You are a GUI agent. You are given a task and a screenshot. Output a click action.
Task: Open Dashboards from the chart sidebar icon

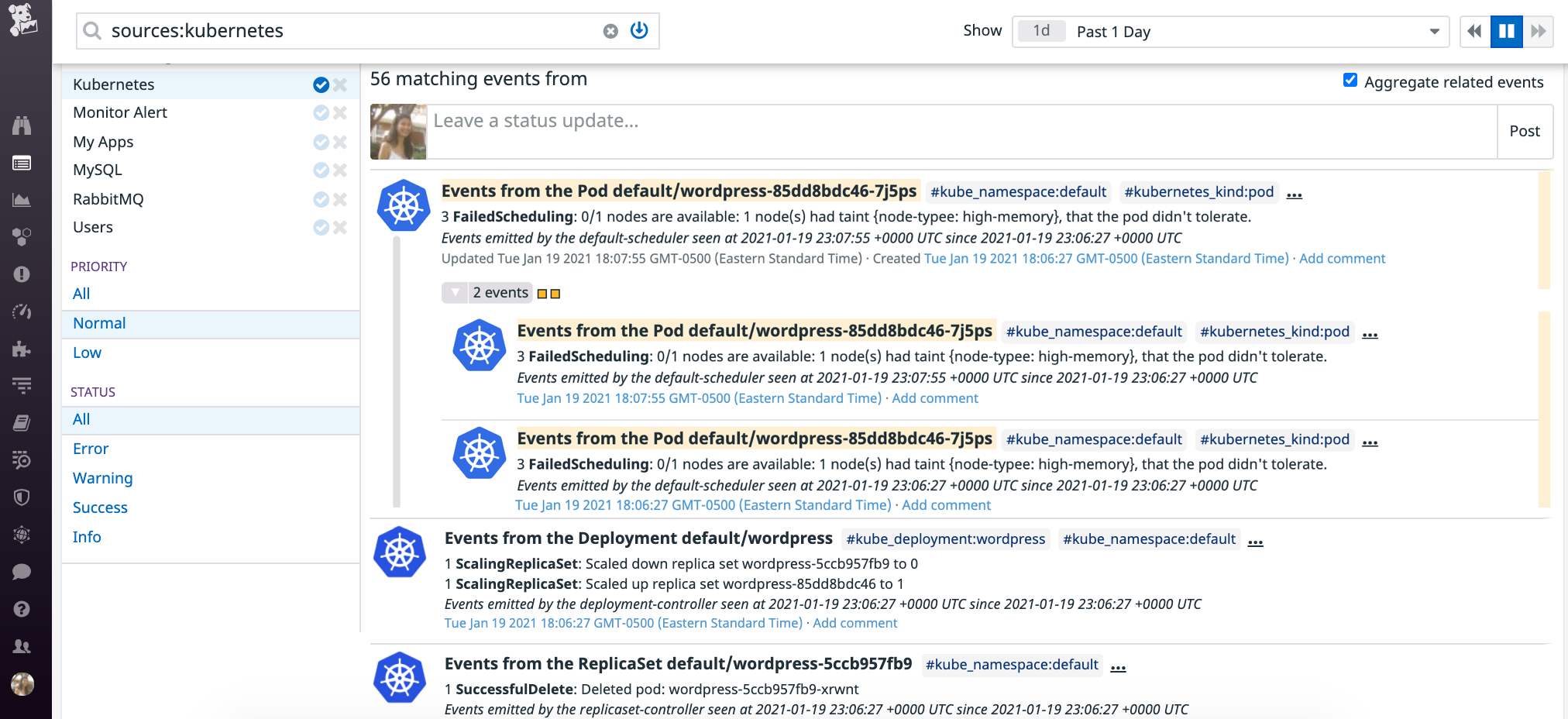click(22, 200)
